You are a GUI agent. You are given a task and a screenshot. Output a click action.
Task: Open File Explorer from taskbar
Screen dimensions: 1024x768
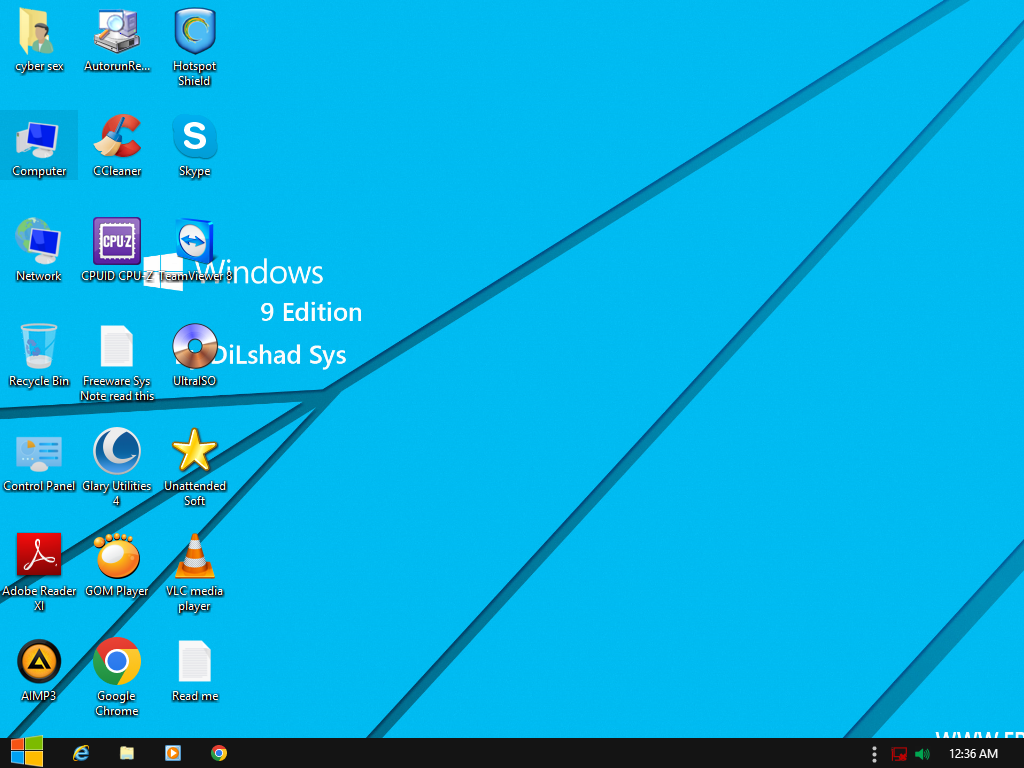point(127,753)
